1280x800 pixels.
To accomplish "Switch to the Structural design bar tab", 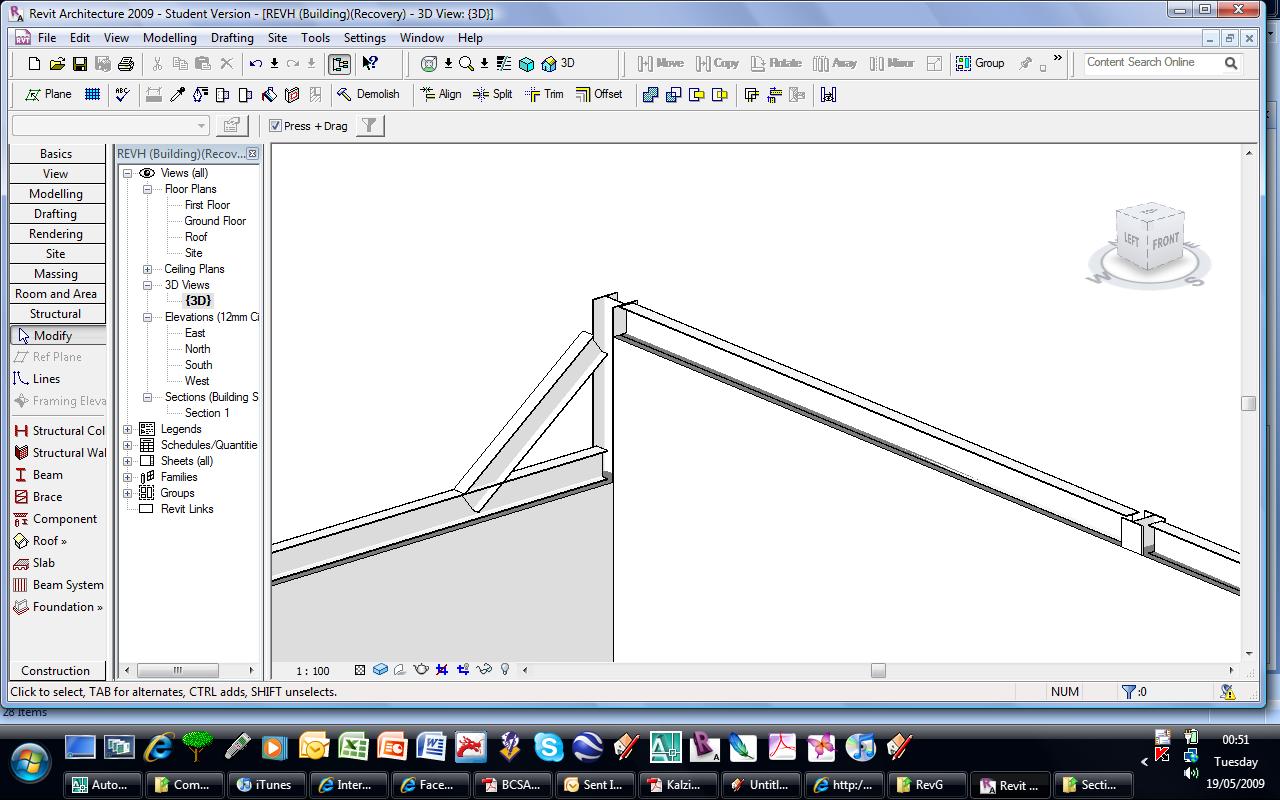I will point(56,314).
